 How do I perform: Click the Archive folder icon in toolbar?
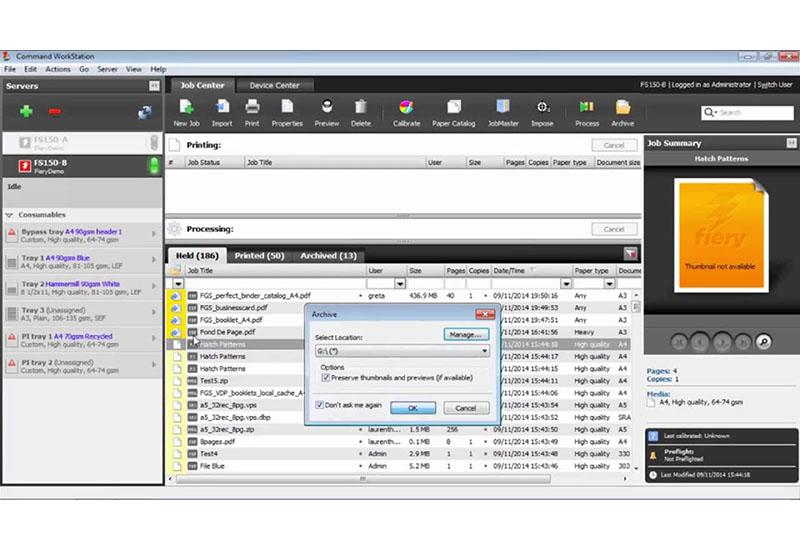point(622,108)
